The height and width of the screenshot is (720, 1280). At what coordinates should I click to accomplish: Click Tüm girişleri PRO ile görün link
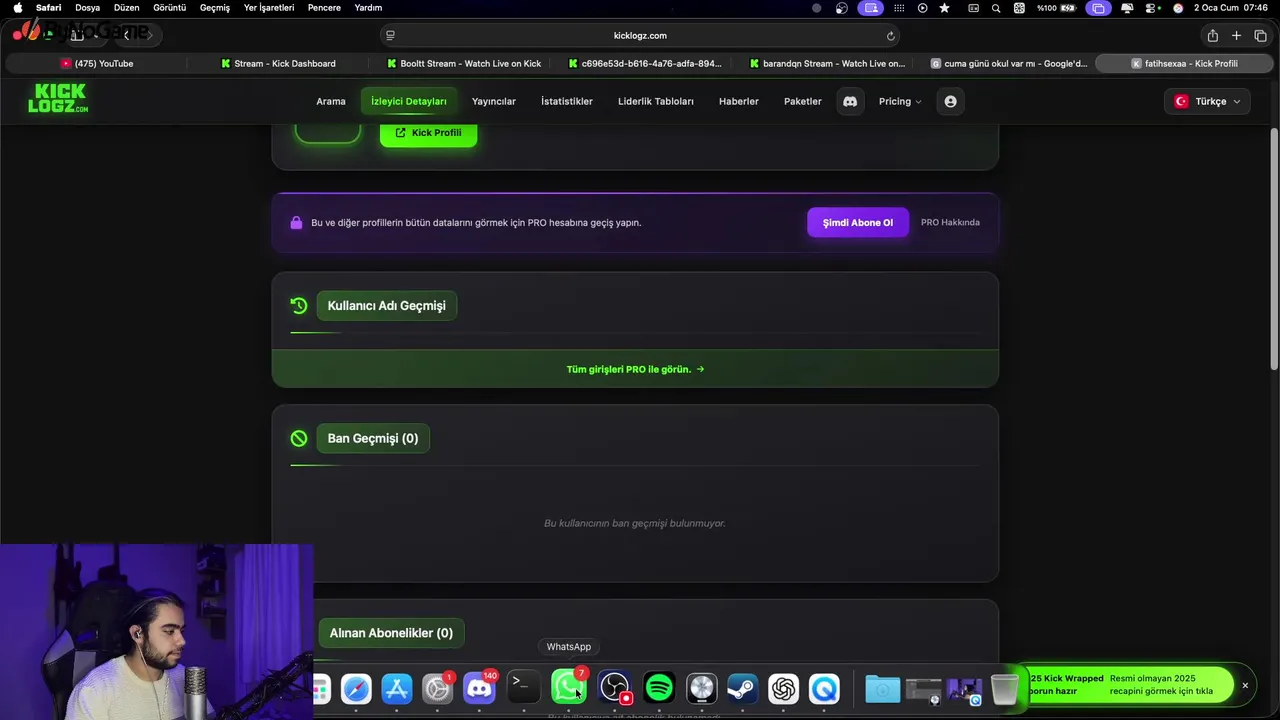635,369
